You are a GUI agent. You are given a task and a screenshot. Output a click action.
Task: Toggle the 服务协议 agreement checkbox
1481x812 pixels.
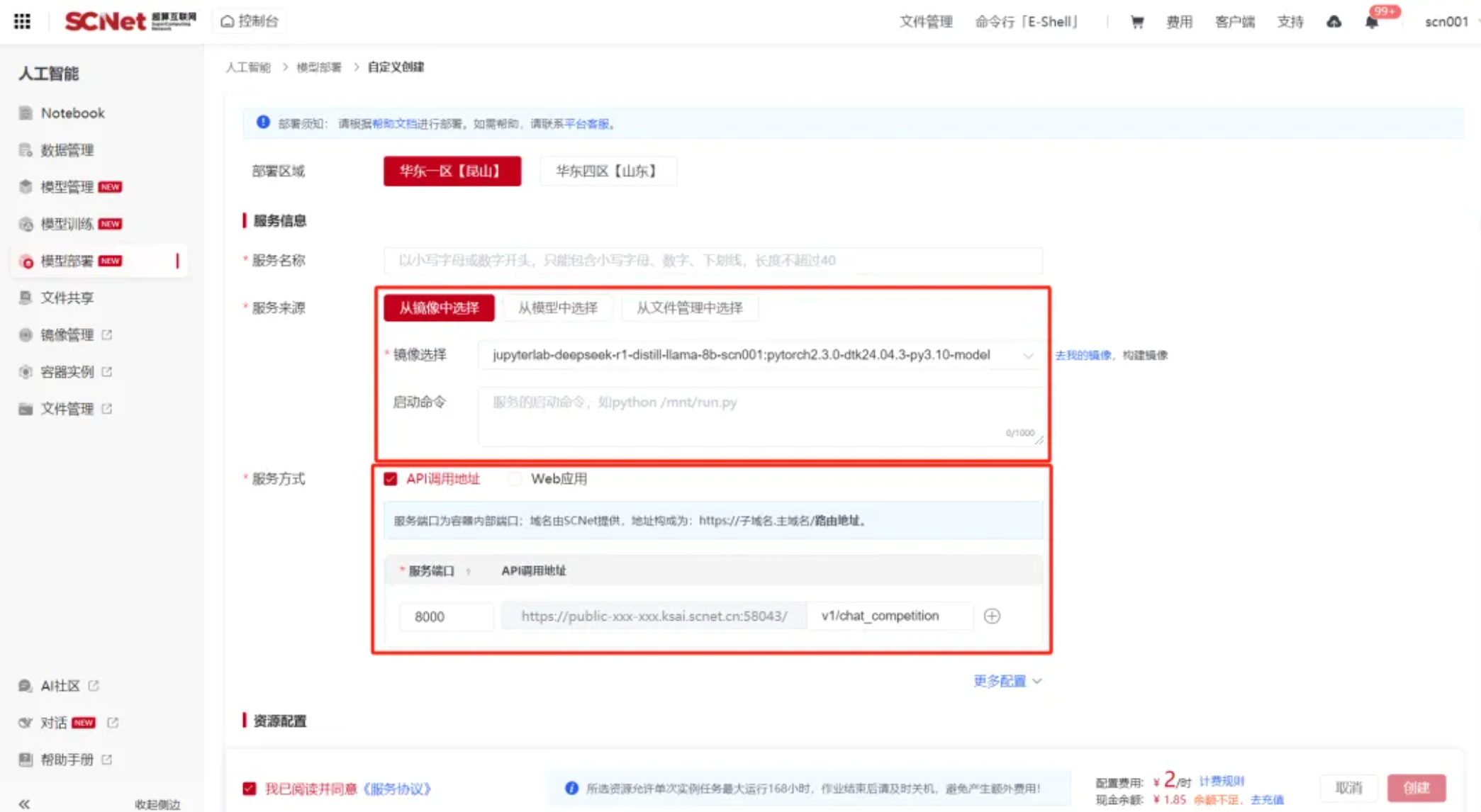(x=250, y=789)
